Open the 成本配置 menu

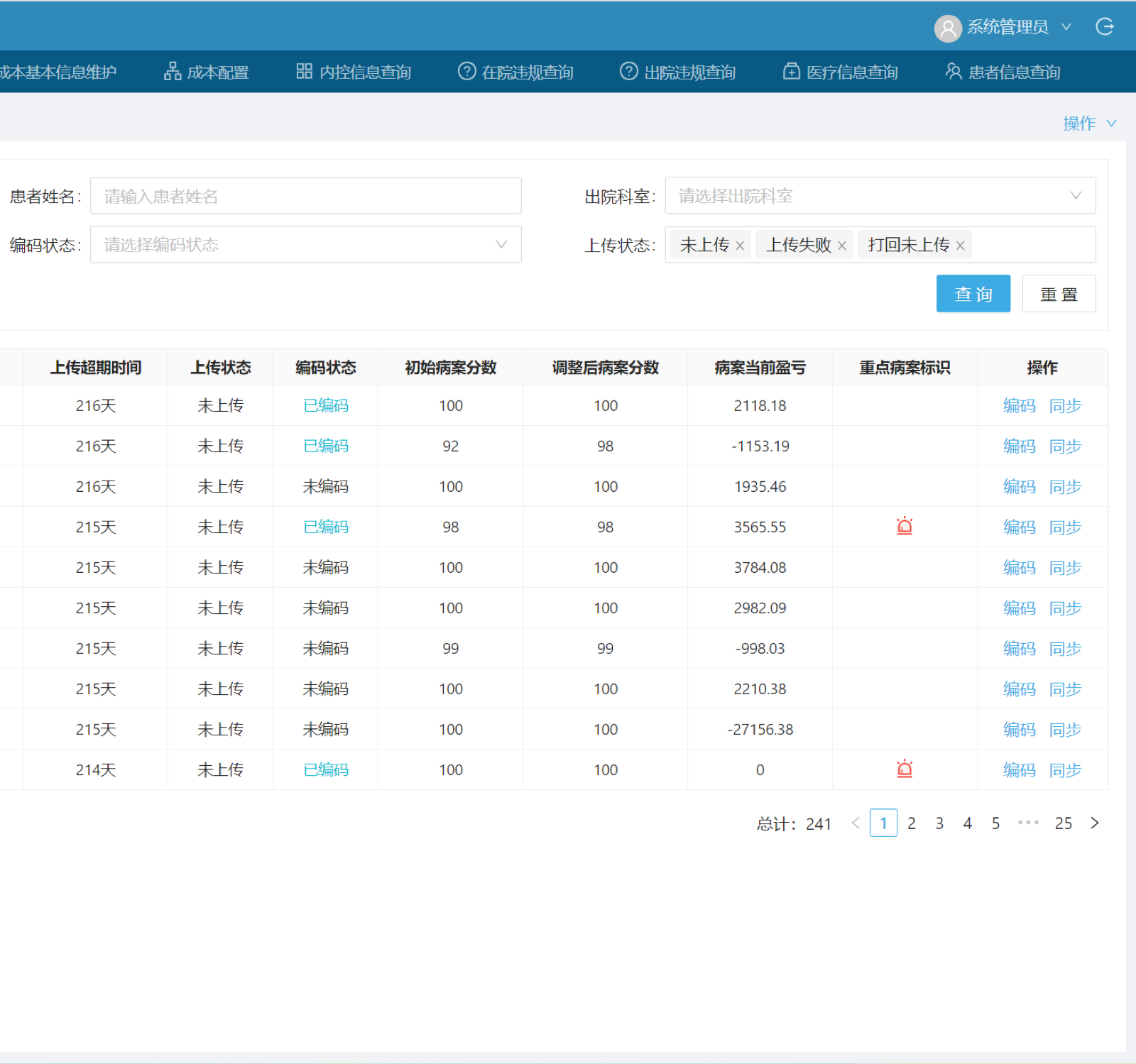coord(207,72)
